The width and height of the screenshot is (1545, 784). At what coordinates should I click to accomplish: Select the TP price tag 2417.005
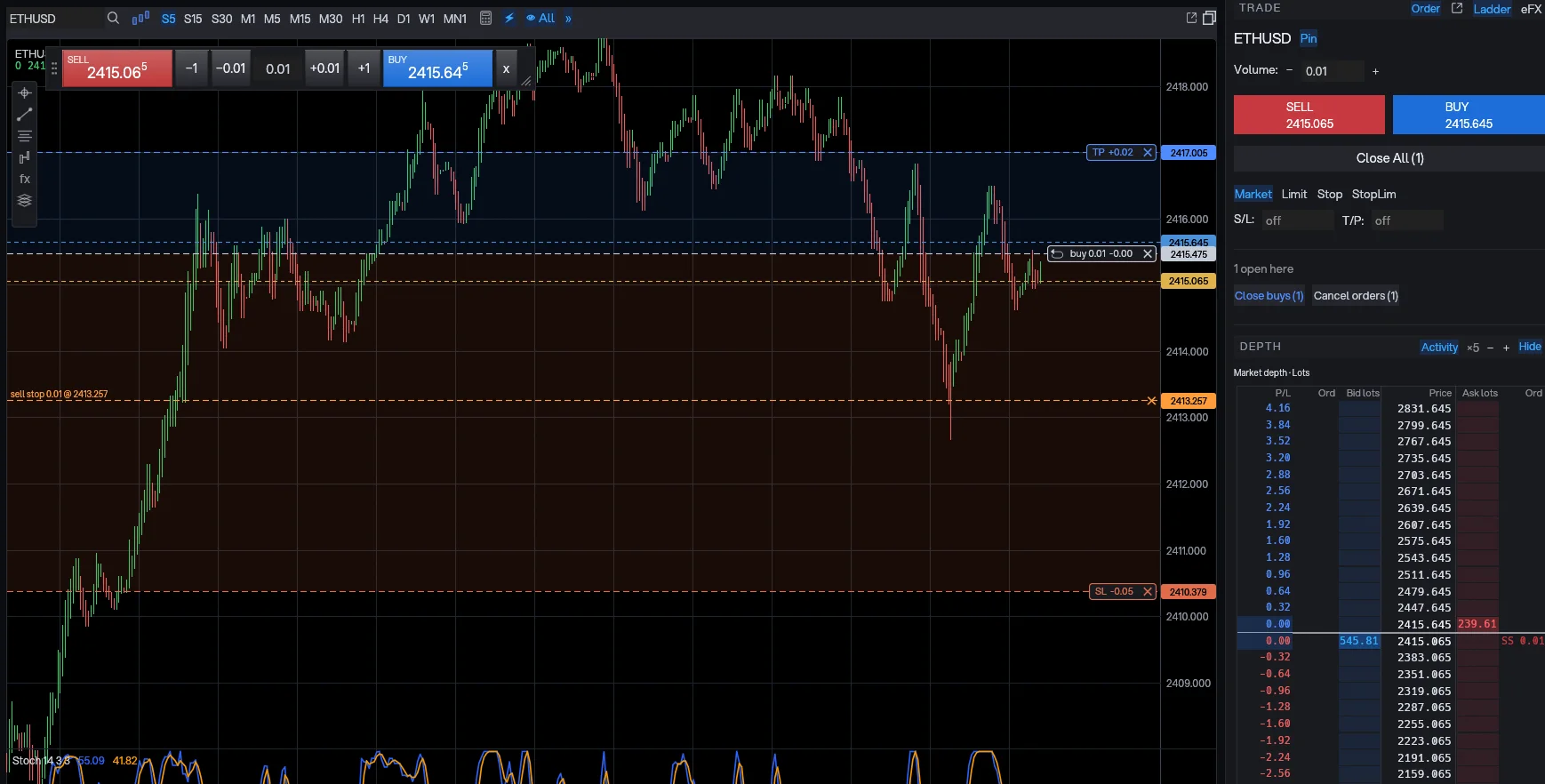pyautogui.click(x=1189, y=153)
